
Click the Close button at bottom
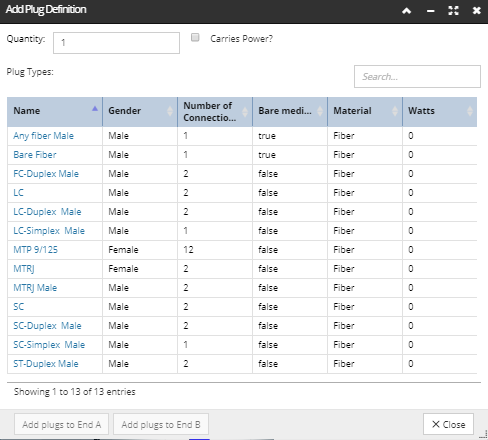click(448, 424)
